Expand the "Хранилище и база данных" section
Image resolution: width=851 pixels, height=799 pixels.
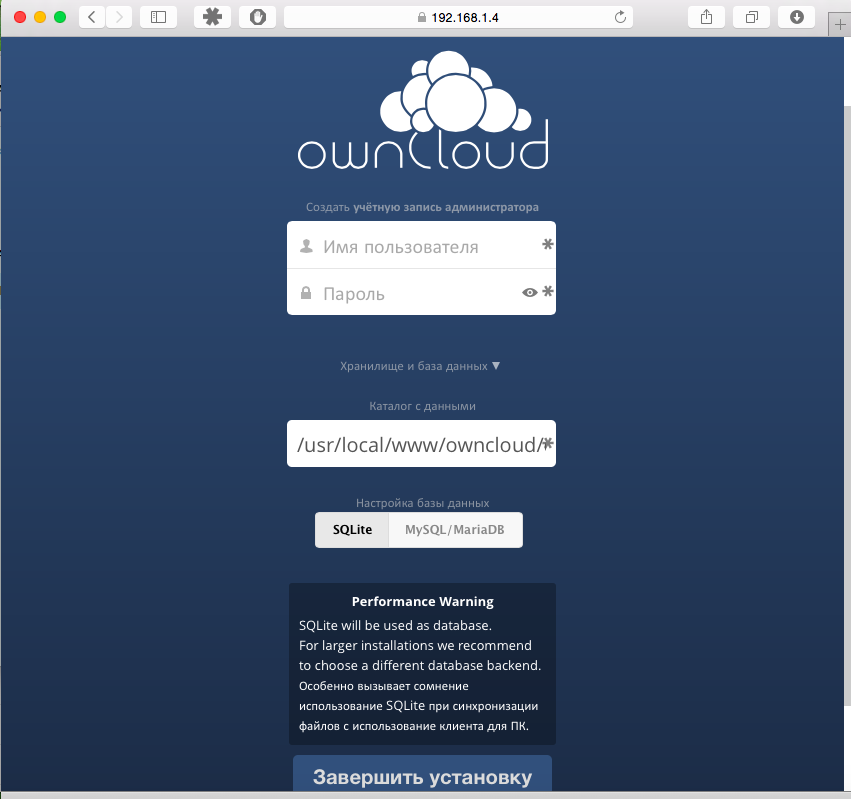[421, 366]
